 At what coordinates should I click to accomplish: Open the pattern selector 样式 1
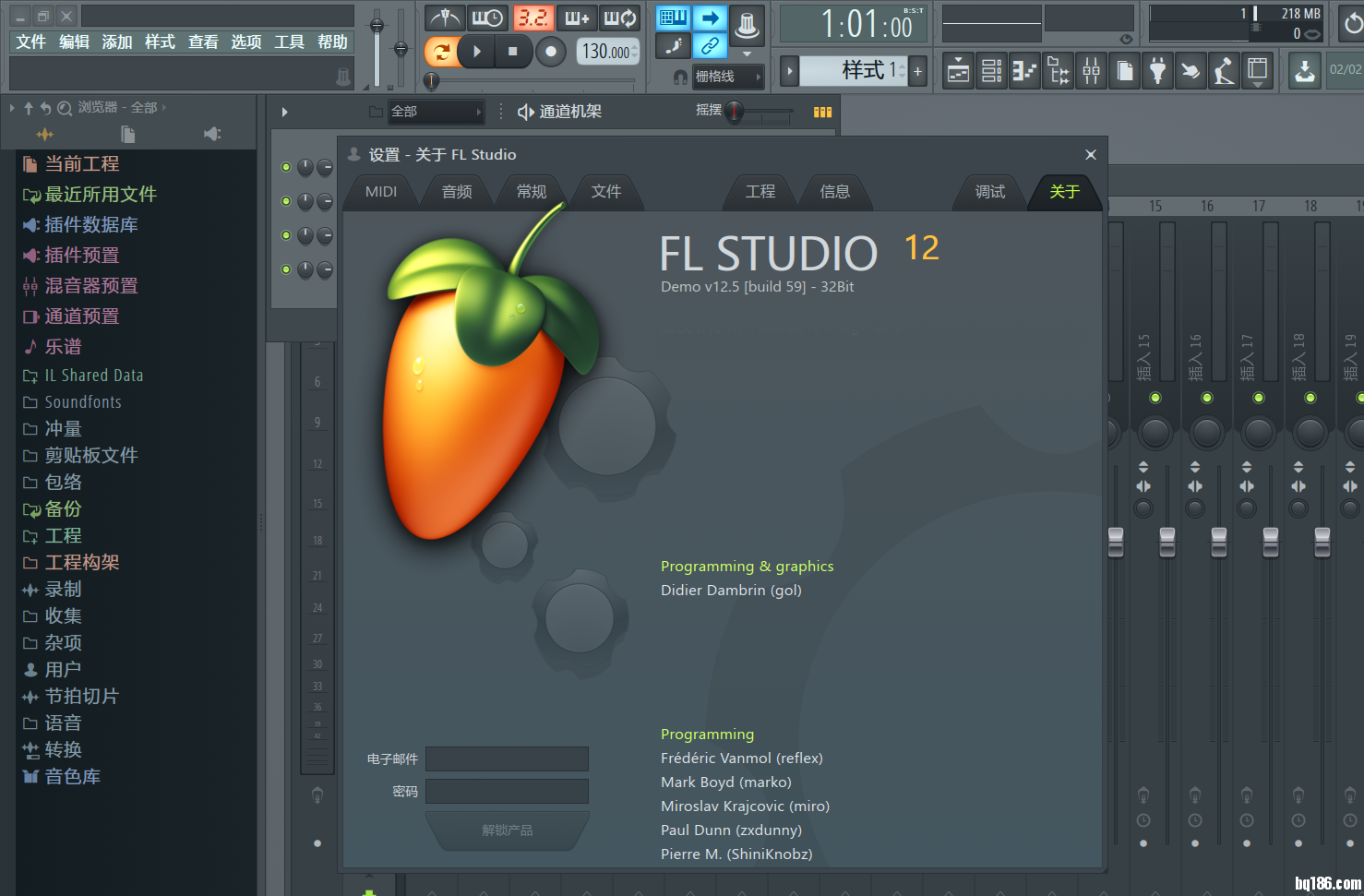[854, 70]
